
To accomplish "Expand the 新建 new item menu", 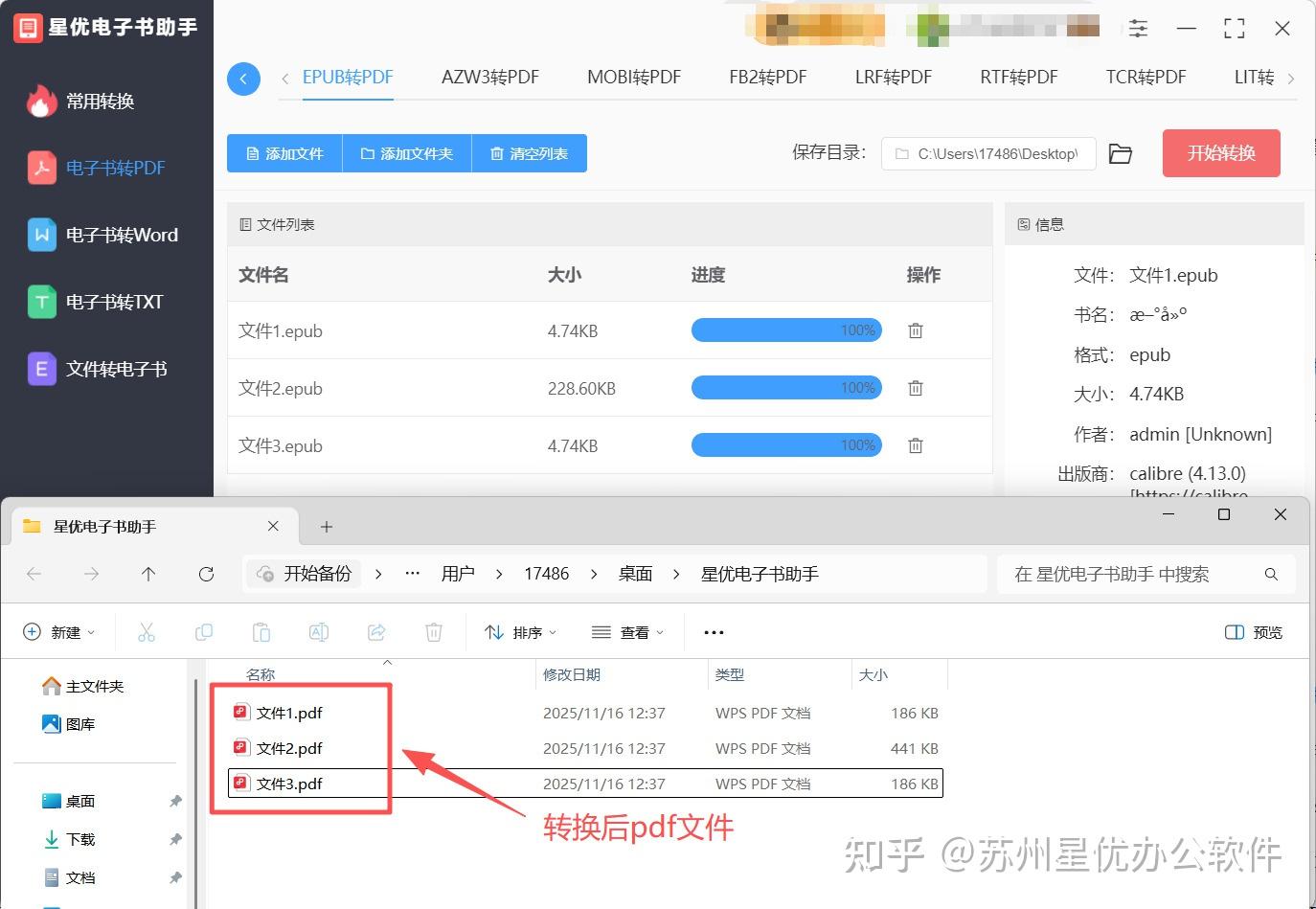I will coord(59,631).
